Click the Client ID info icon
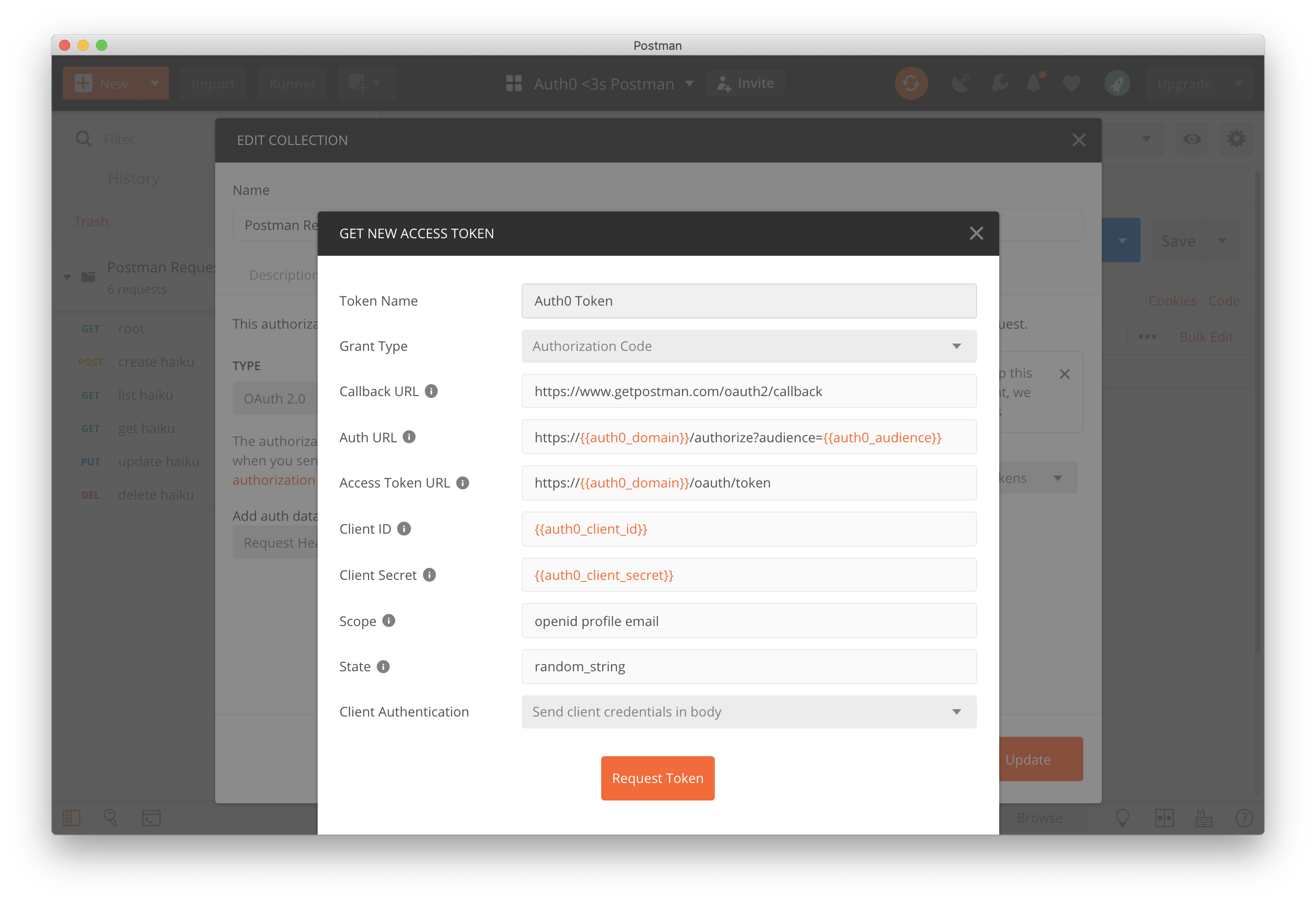The height and width of the screenshot is (903, 1316). [x=404, y=529]
